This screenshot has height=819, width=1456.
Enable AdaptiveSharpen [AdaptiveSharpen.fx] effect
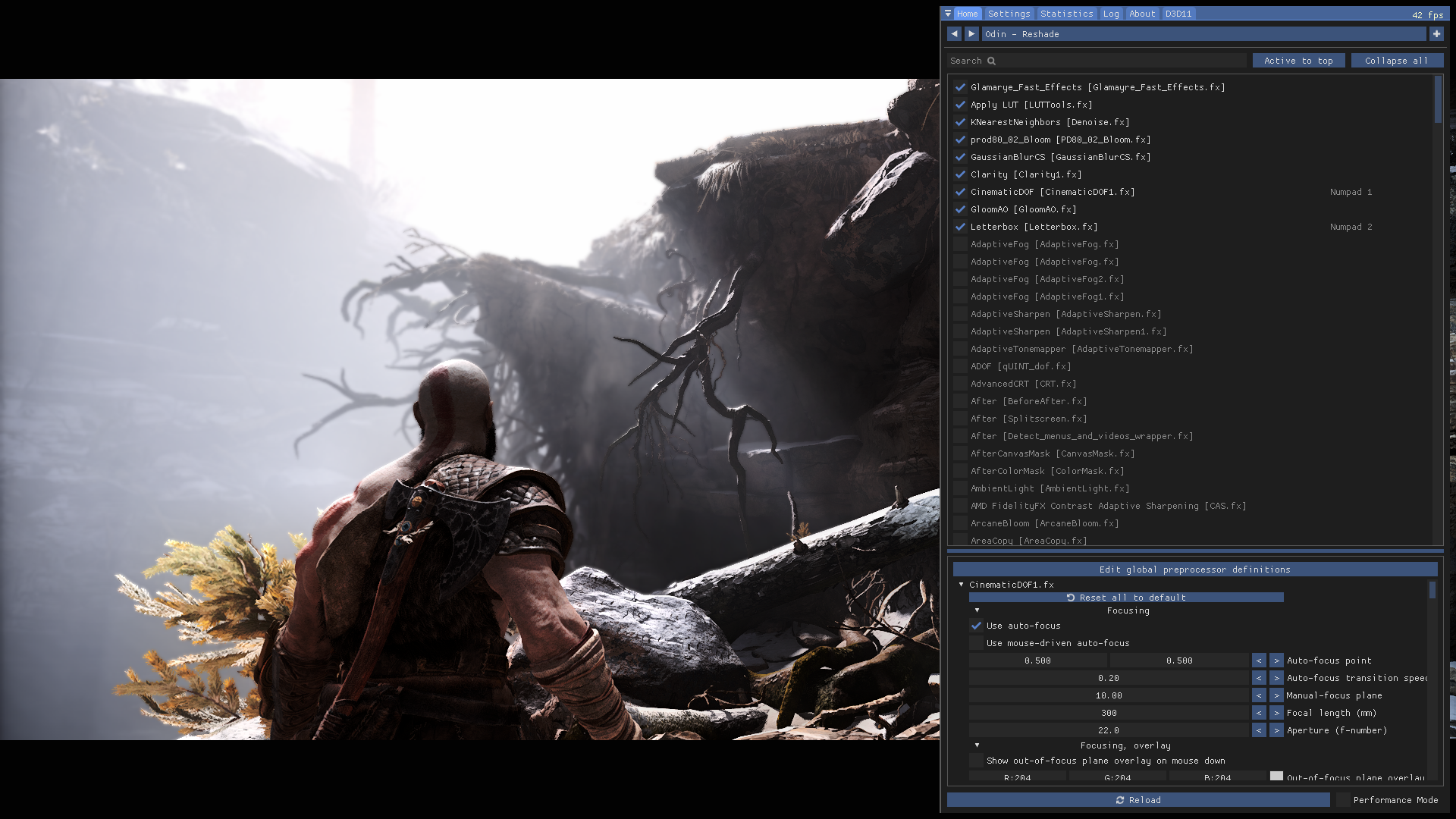click(x=960, y=314)
